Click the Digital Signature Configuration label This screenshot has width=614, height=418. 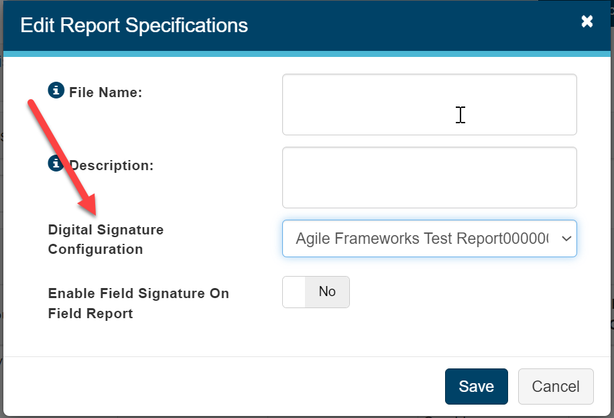coord(105,239)
